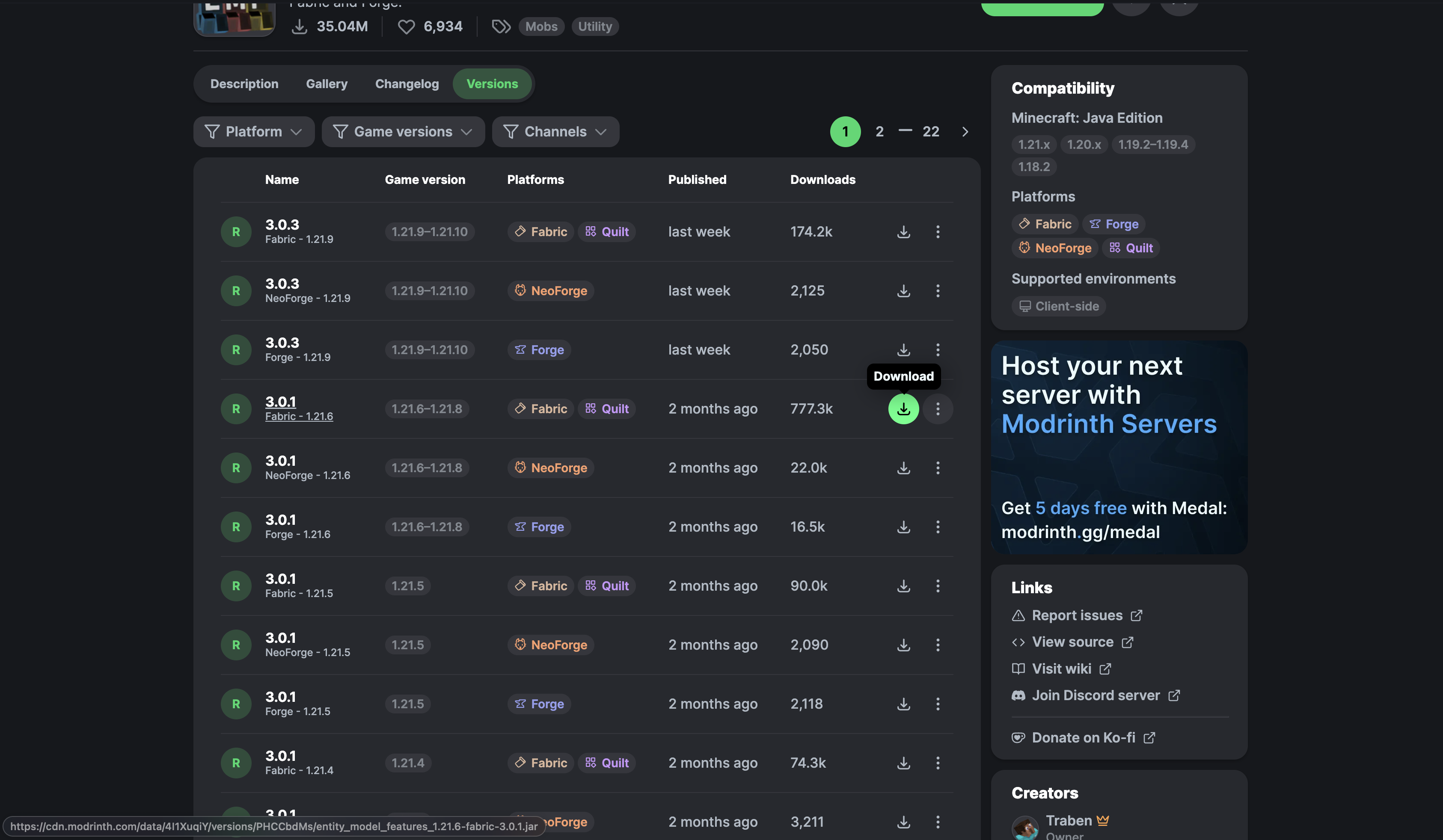The height and width of the screenshot is (840, 1443).
Task: Open the Game versions filter
Action: [403, 132]
